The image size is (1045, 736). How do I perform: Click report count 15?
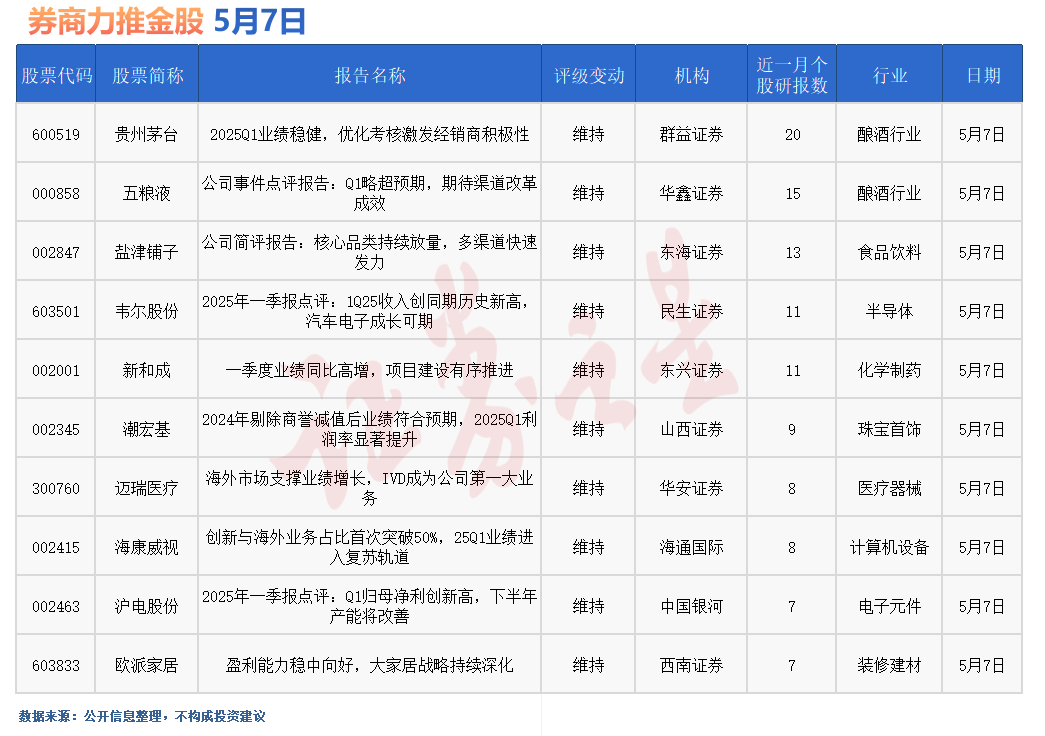[792, 194]
